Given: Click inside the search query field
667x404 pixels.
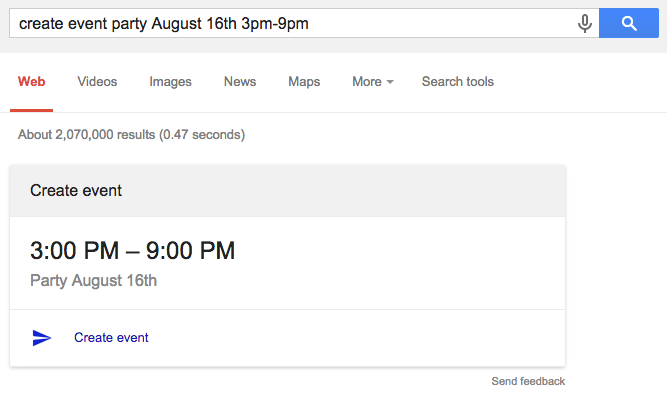Looking at the screenshot, I should [x=290, y=23].
